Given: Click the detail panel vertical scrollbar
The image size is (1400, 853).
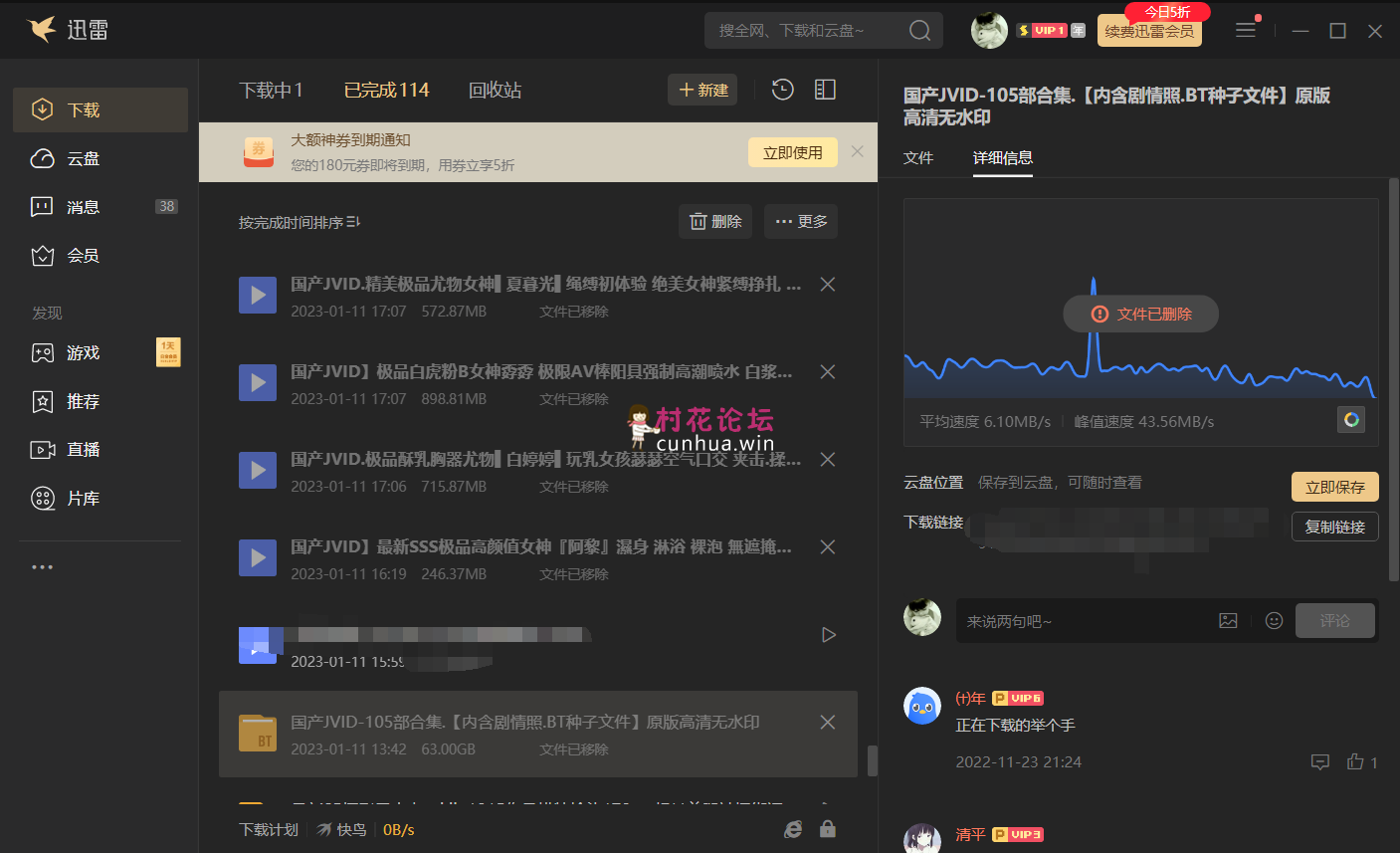Looking at the screenshot, I should coord(1394,379).
